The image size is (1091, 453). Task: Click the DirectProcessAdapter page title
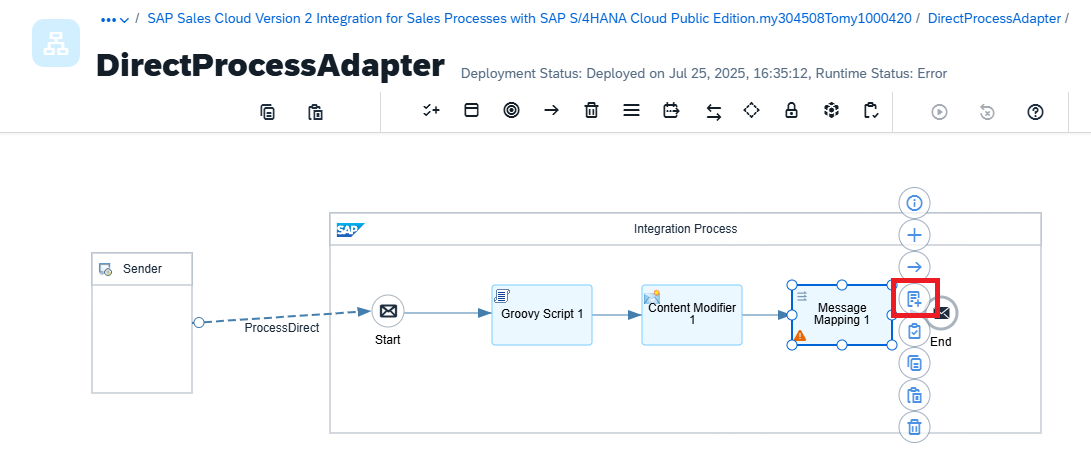tap(270, 65)
